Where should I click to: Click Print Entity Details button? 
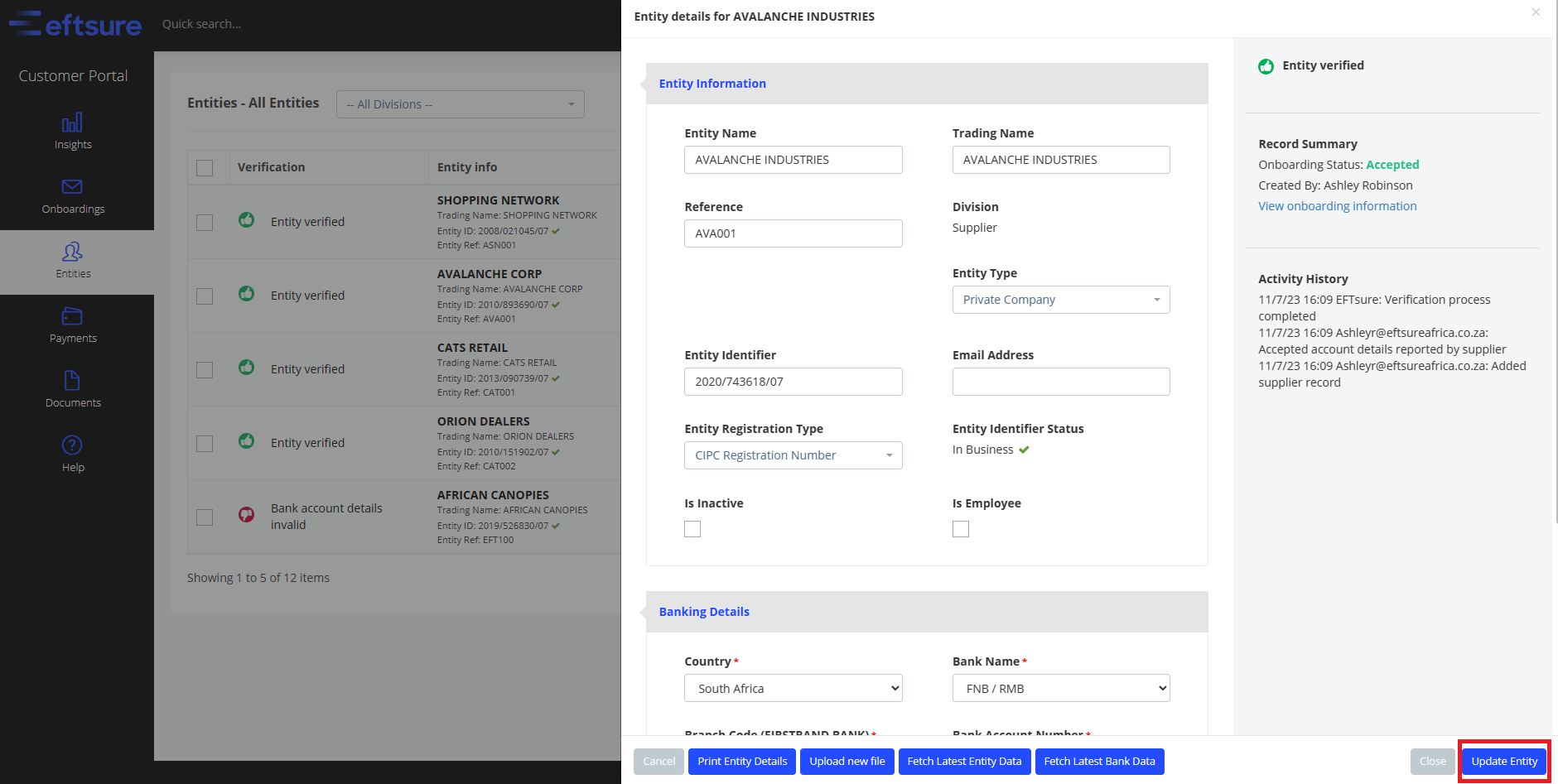click(742, 762)
